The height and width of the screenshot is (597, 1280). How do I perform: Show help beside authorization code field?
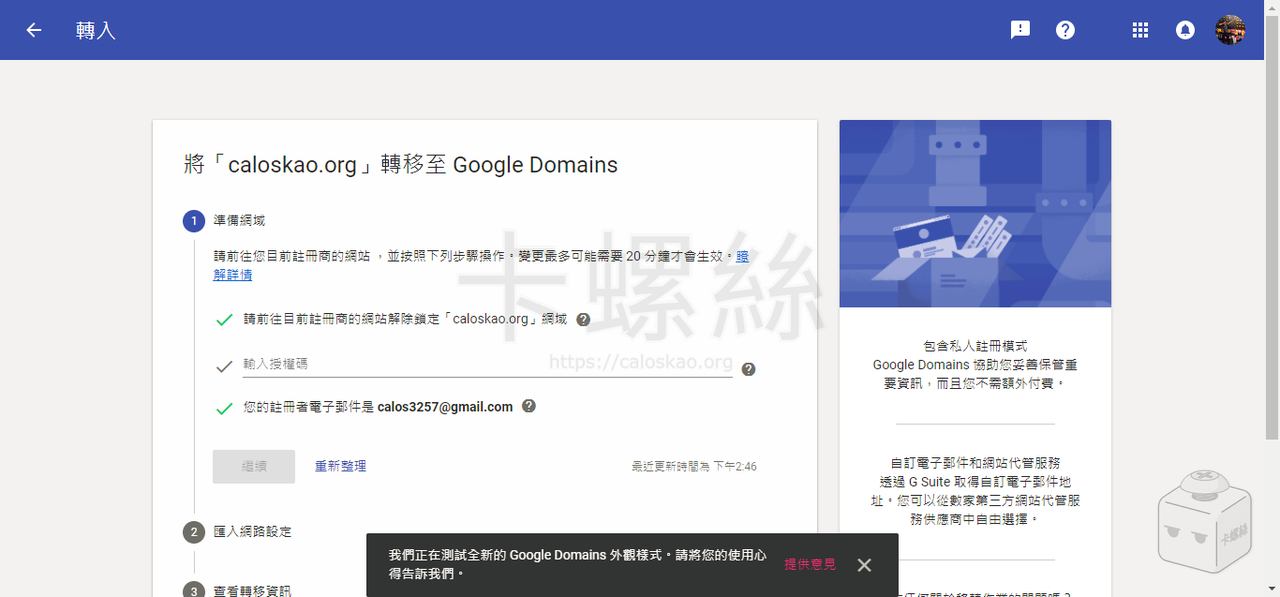(x=748, y=369)
